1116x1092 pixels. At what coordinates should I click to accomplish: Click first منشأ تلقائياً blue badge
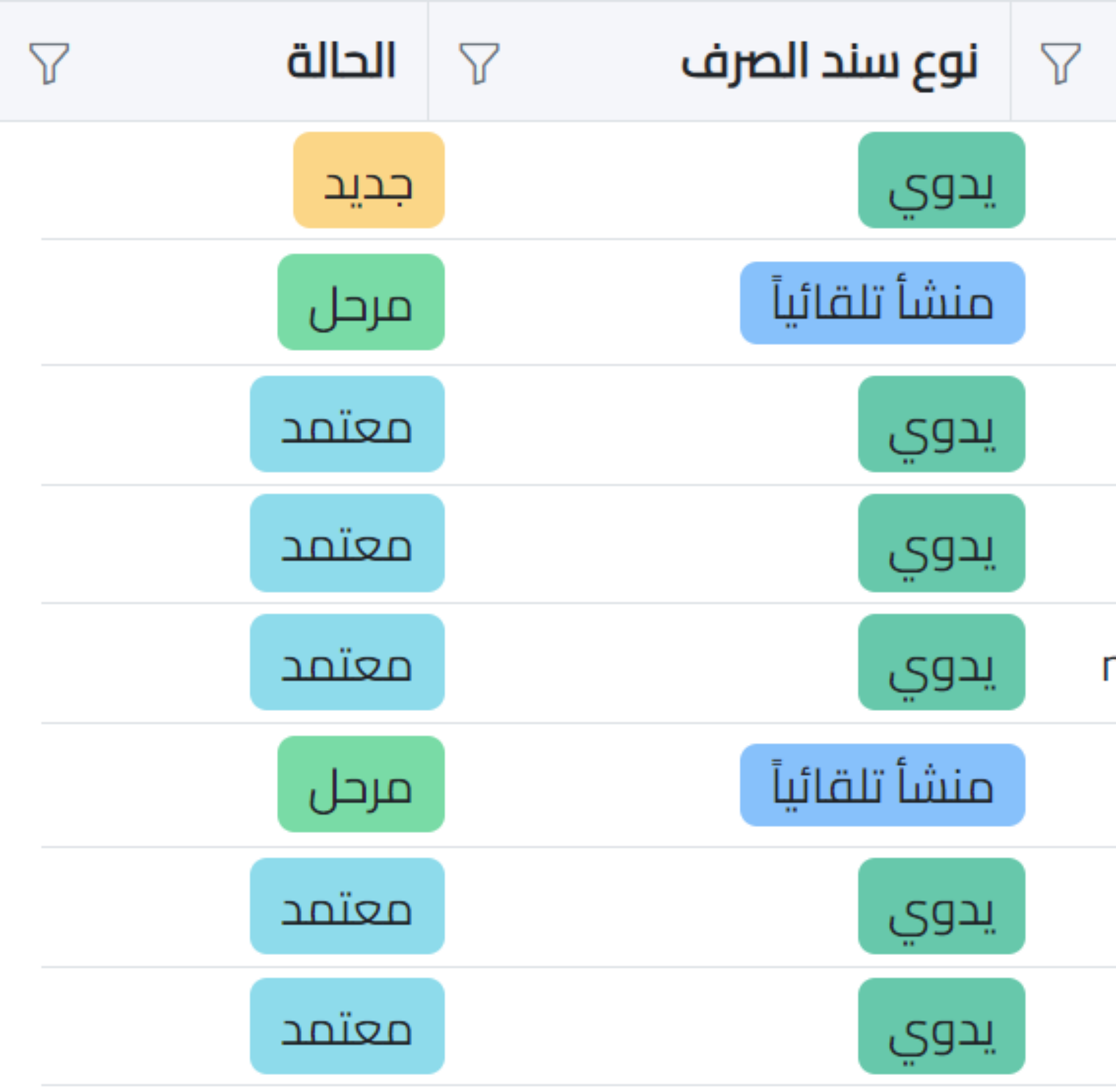click(882, 303)
